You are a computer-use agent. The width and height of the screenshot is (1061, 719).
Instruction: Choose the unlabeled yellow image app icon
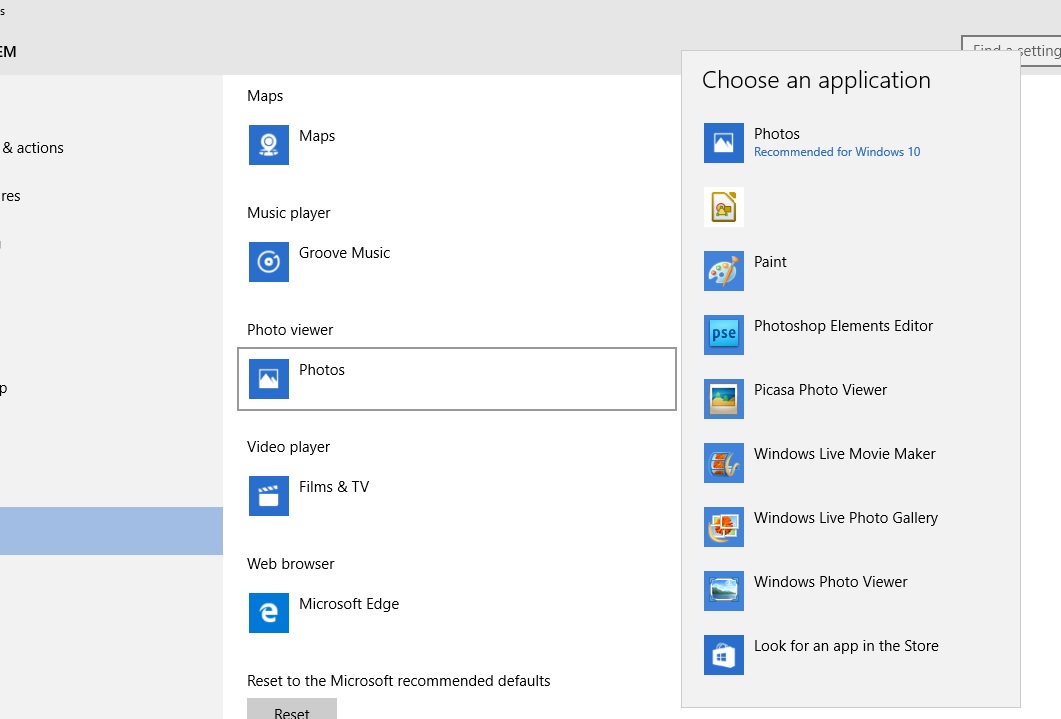click(x=723, y=207)
